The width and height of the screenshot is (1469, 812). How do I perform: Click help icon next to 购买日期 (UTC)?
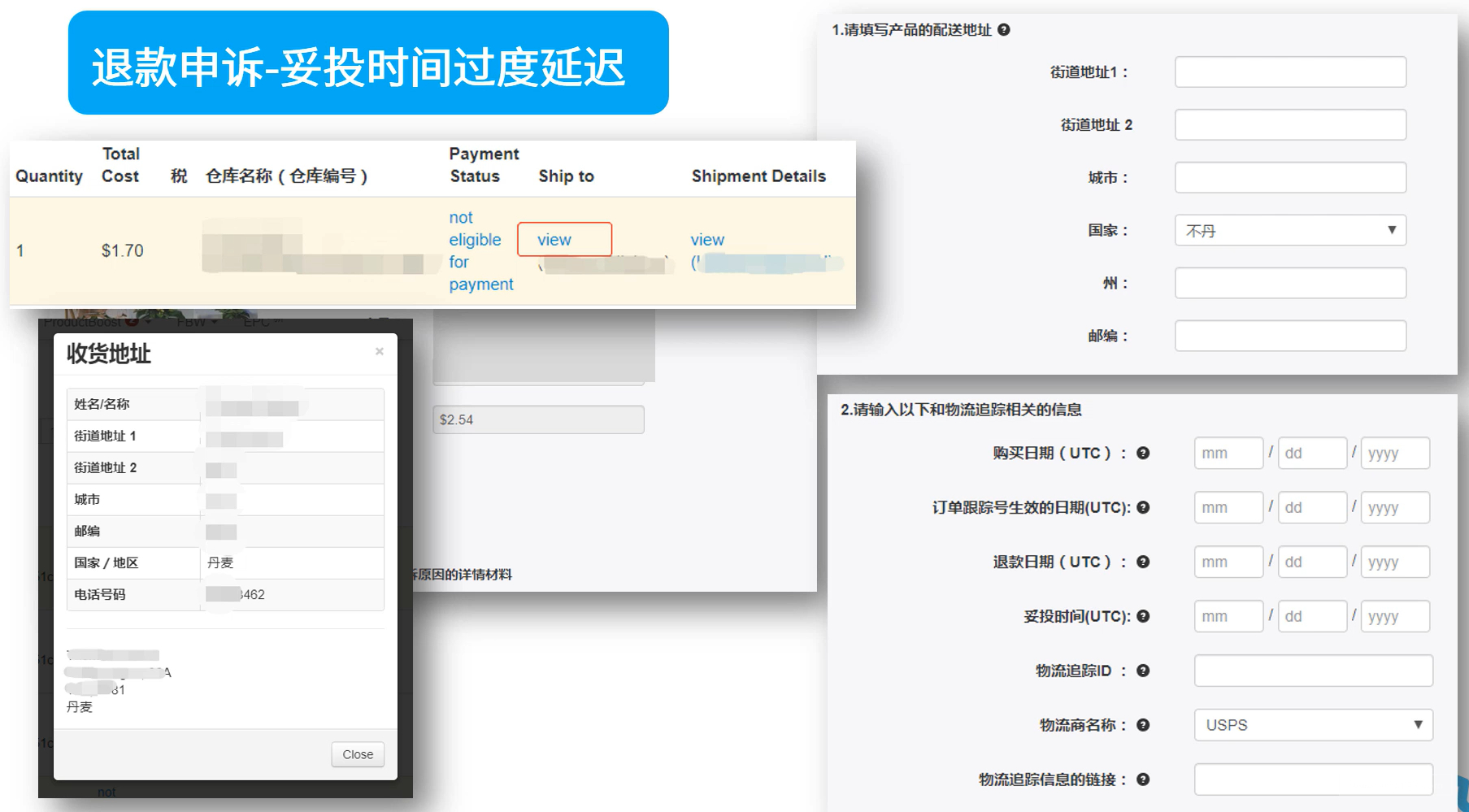pyautogui.click(x=1143, y=454)
